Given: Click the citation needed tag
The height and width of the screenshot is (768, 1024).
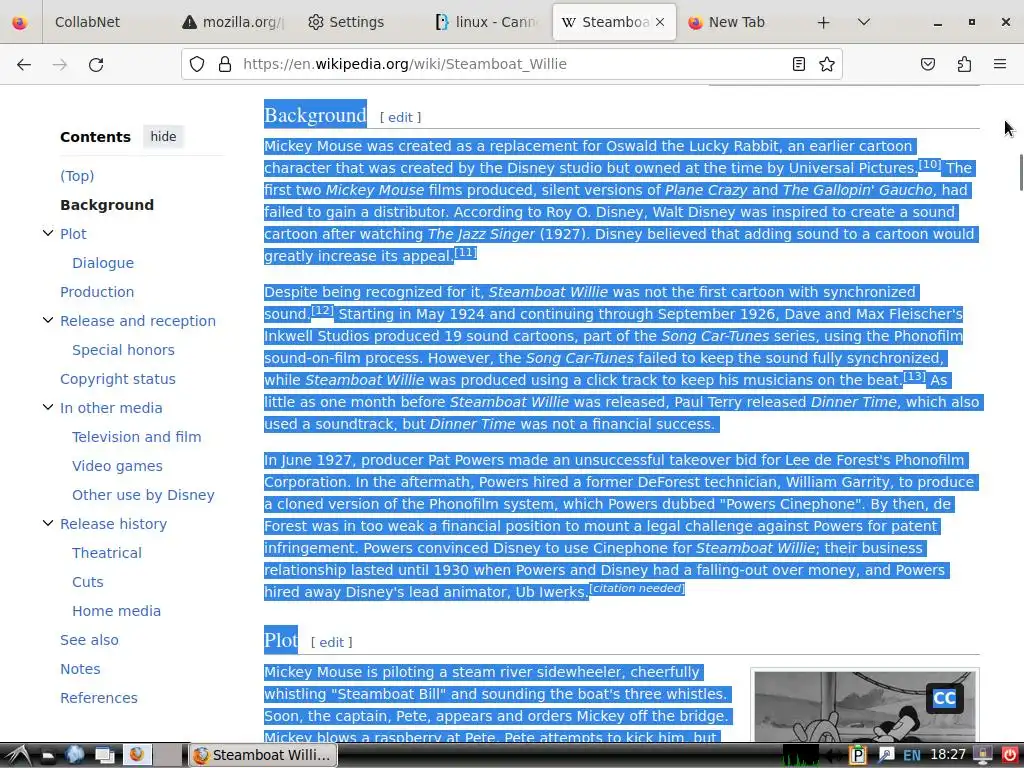Looking at the screenshot, I should click(637, 588).
